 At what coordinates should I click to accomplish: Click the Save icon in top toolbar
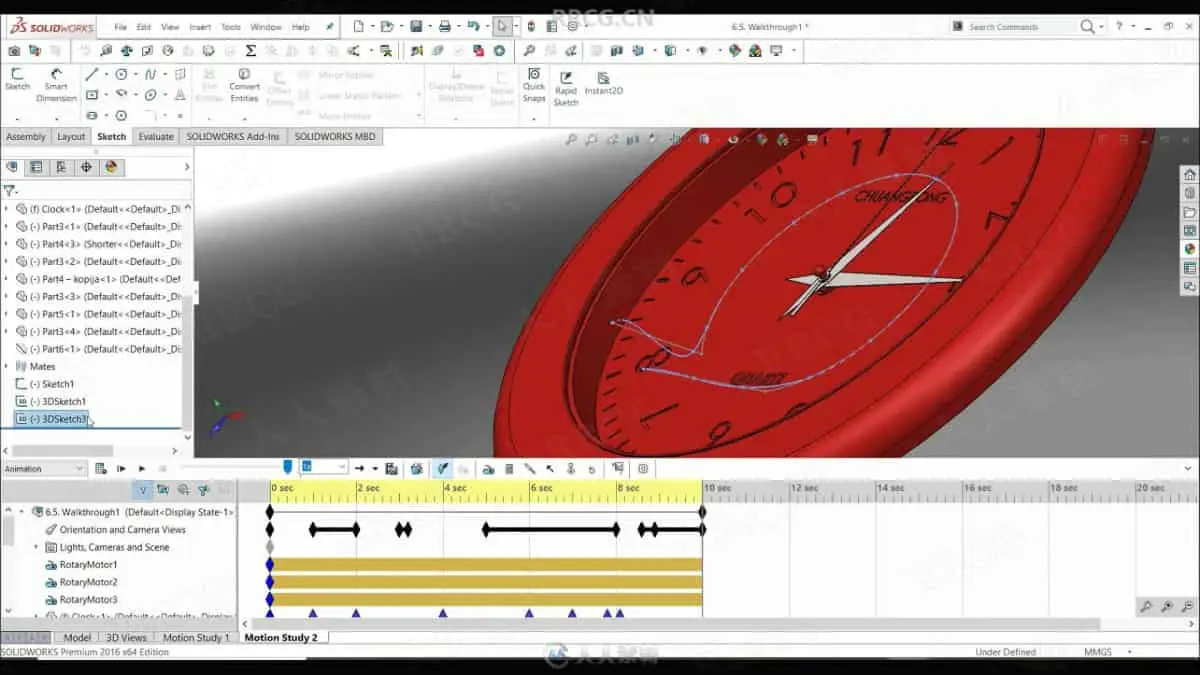(416, 26)
